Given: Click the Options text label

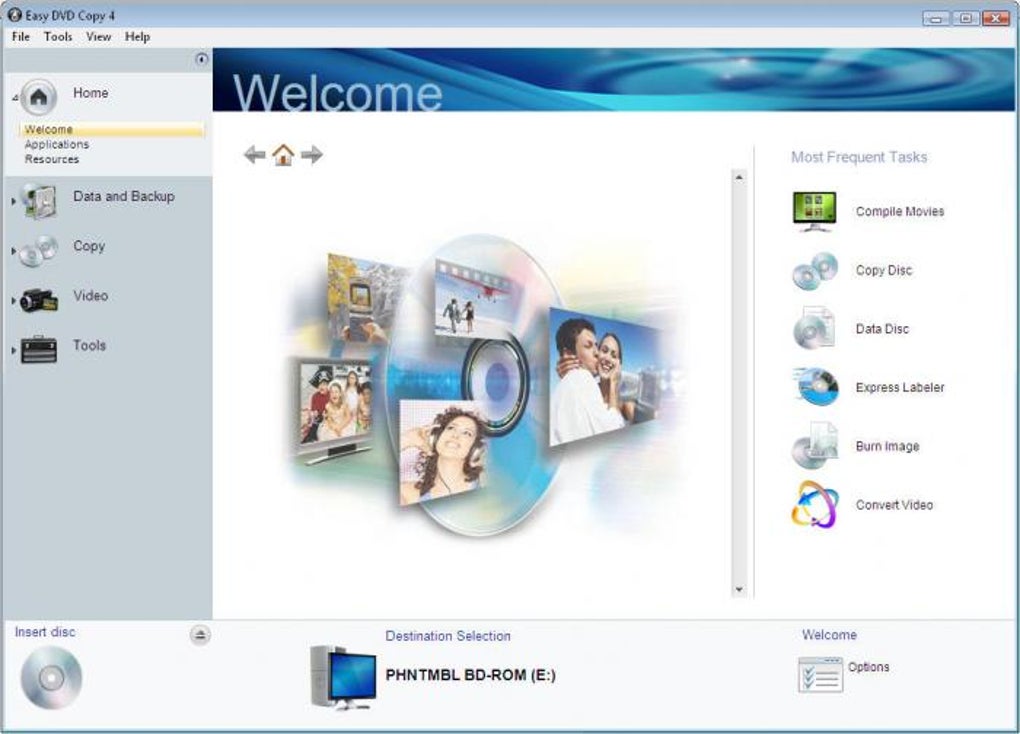Looking at the screenshot, I should [868, 667].
